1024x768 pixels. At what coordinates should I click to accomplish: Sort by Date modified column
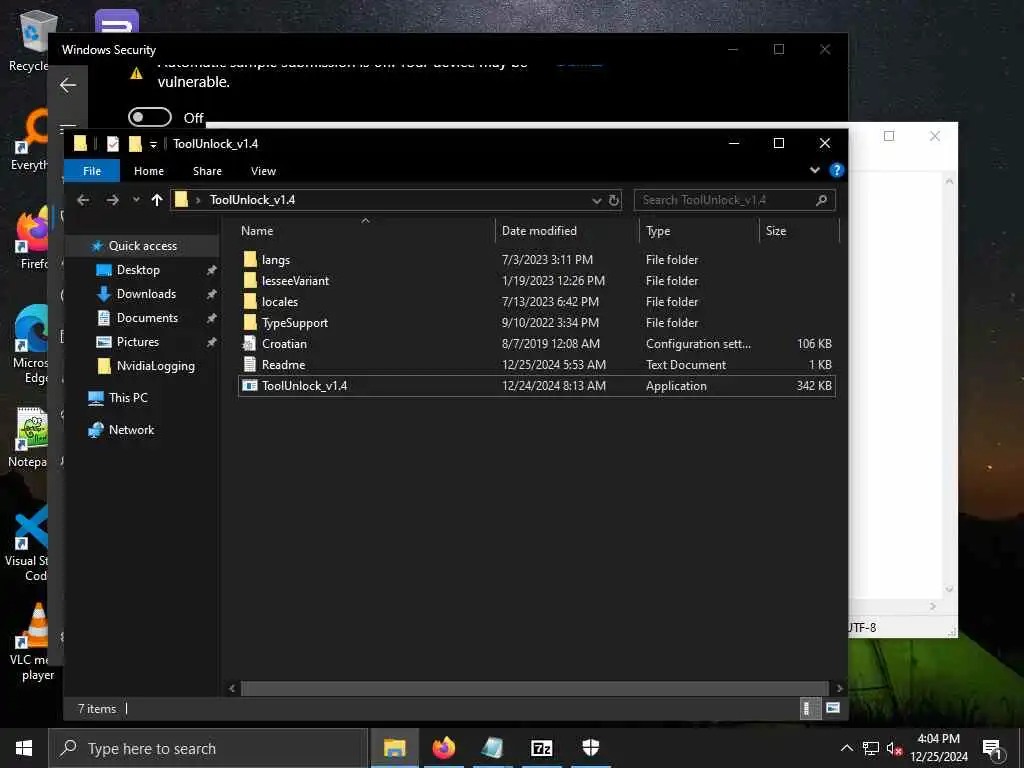point(539,231)
